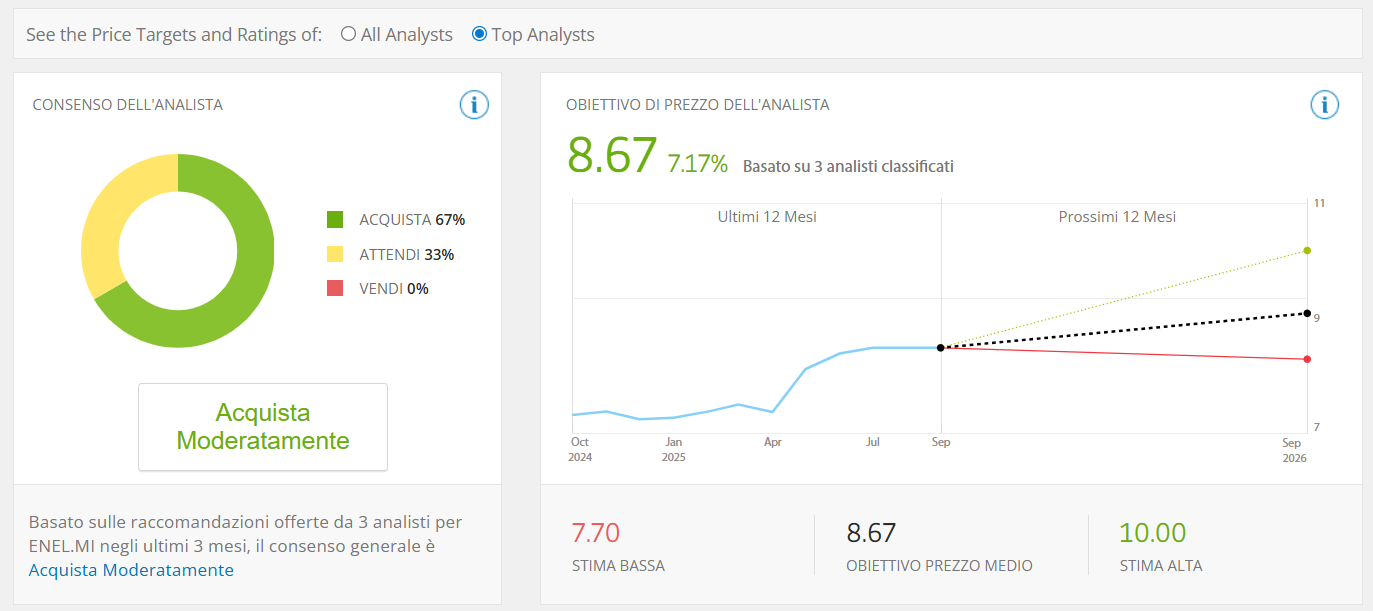Click the red low estimate endpoint dot
Viewport: 1373px width, 611px height.
[1307, 359]
